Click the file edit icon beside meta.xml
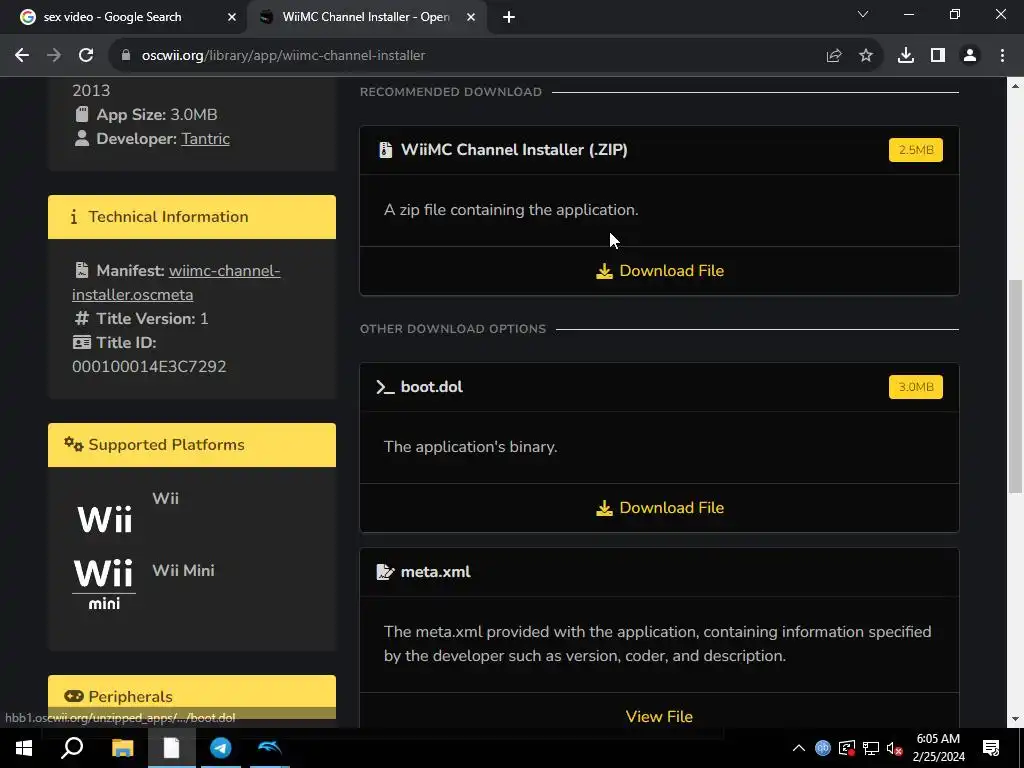Viewport: 1024px width, 768px height. click(385, 571)
